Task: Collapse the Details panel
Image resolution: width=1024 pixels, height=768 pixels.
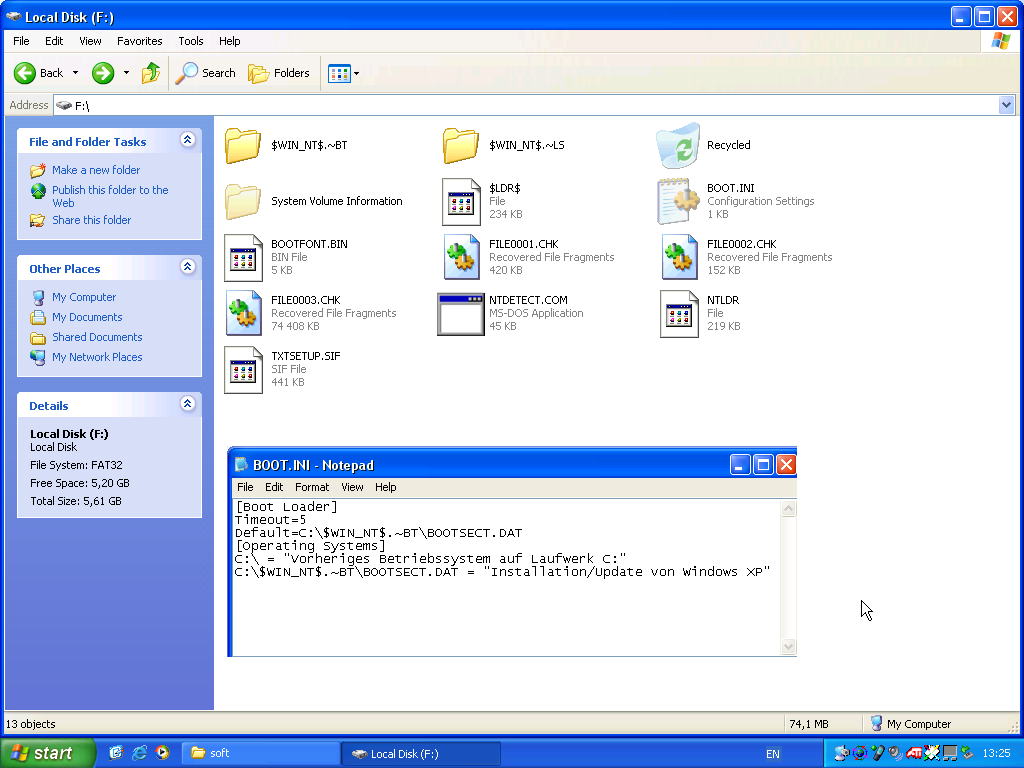Action: click(187, 404)
